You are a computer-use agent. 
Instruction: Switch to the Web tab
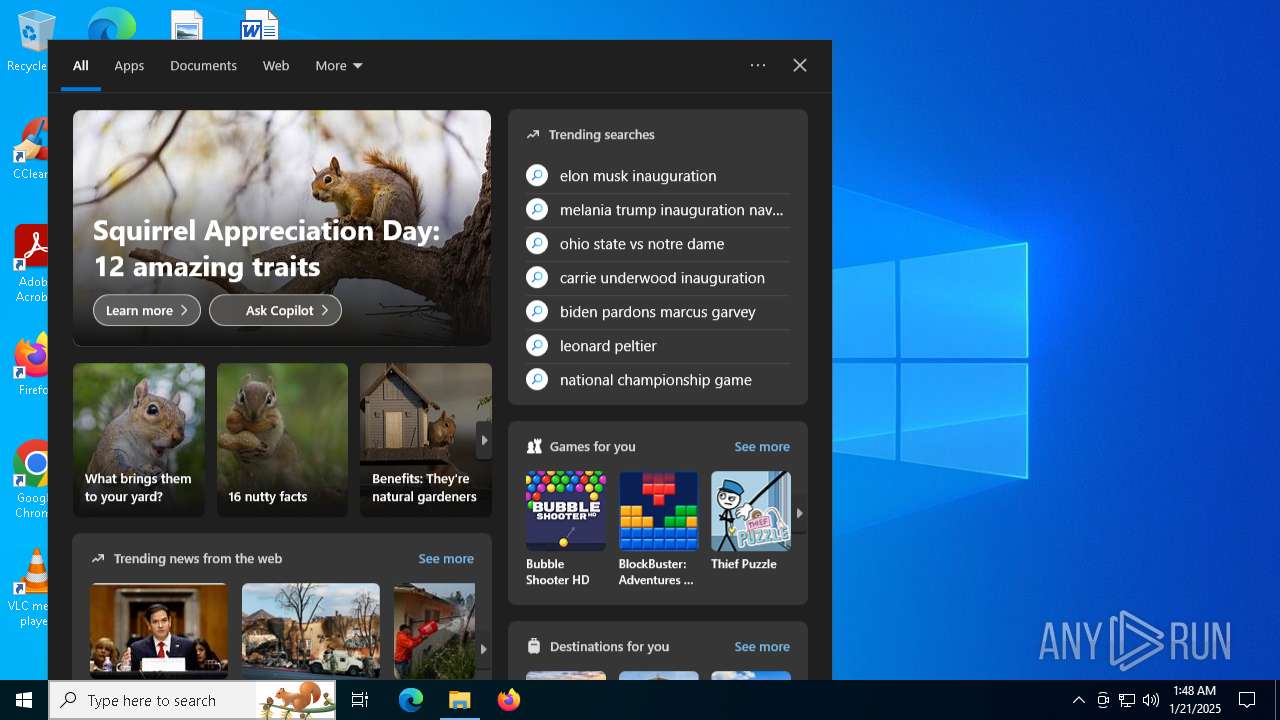point(276,66)
